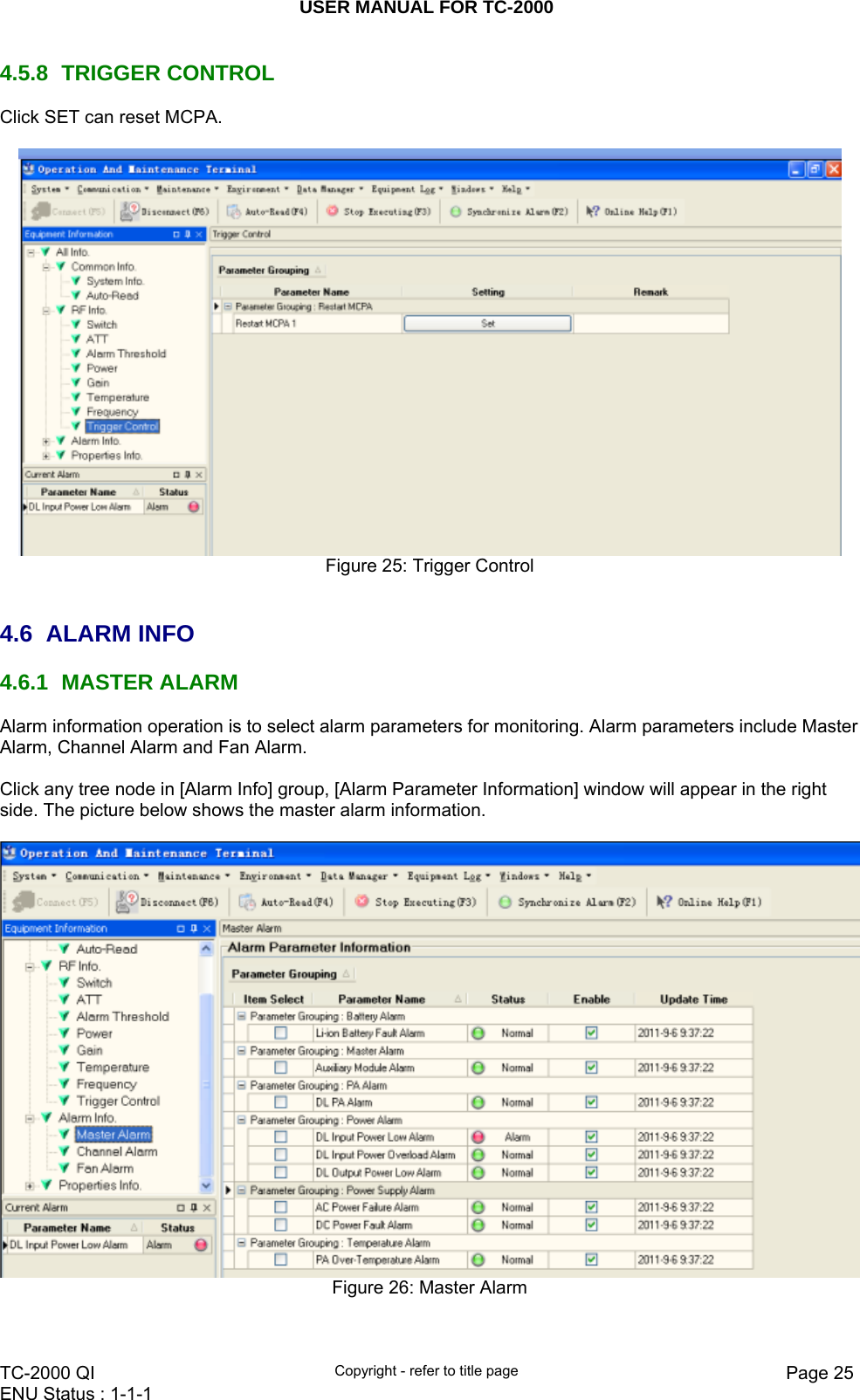Expand Alarm Info node in Trigger Control window tree
This screenshot has width=860, height=1400.
tap(46, 441)
